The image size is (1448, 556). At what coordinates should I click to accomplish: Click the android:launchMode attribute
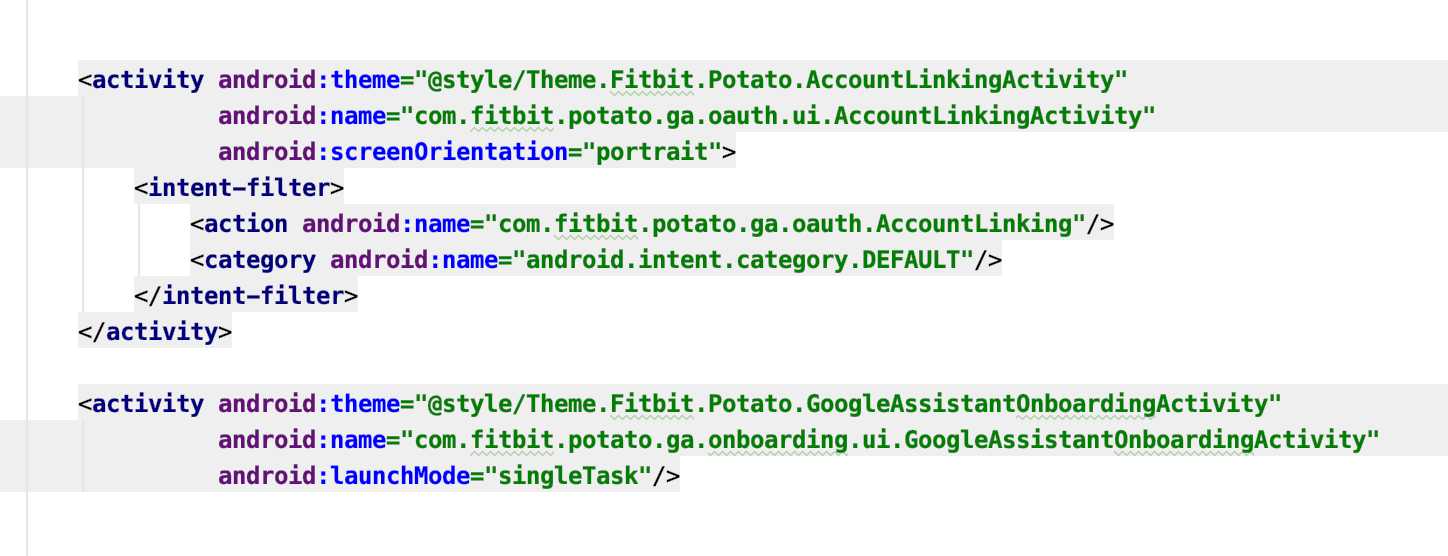344,476
